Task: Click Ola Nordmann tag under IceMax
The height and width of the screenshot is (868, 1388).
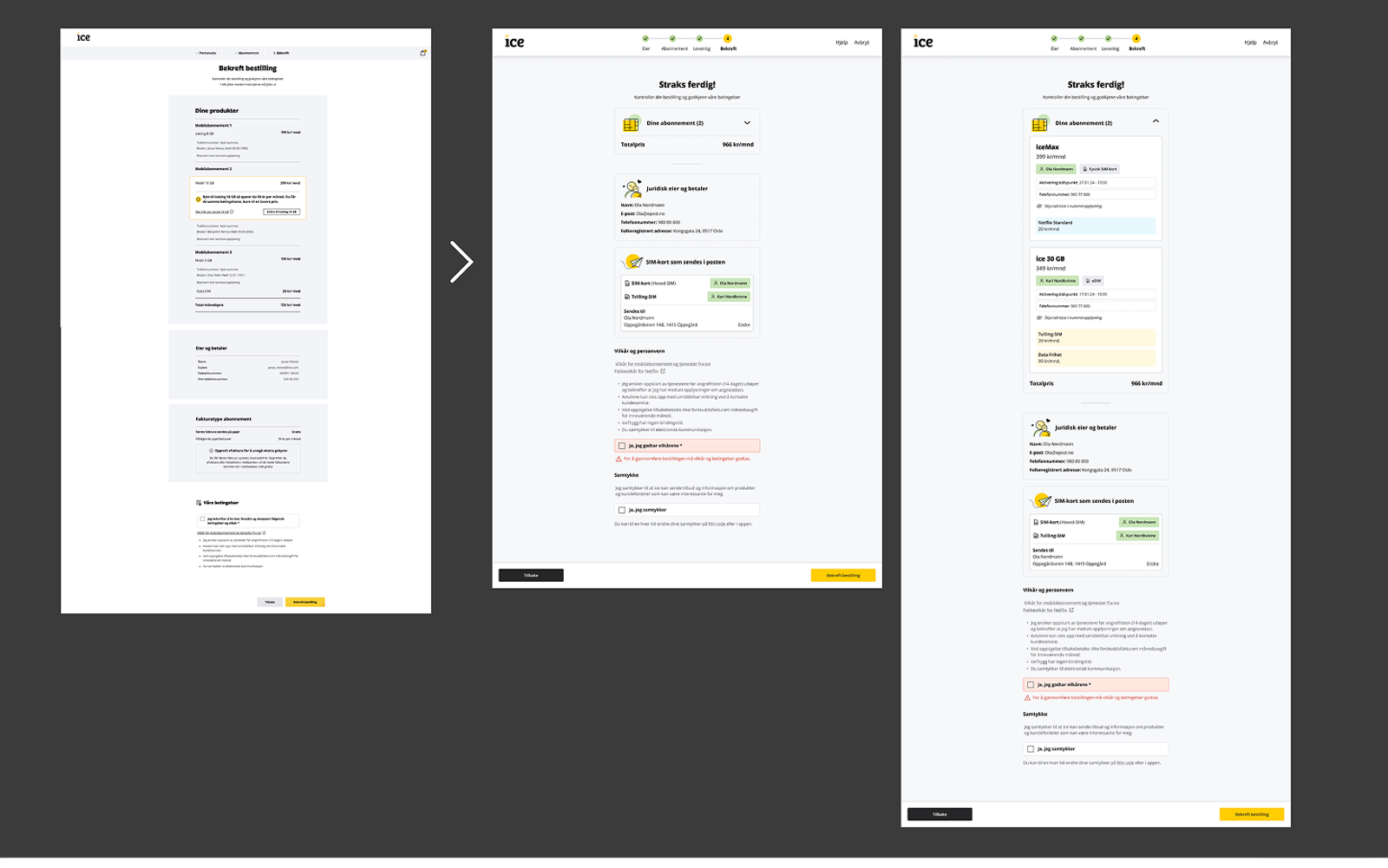Action: click(1056, 169)
